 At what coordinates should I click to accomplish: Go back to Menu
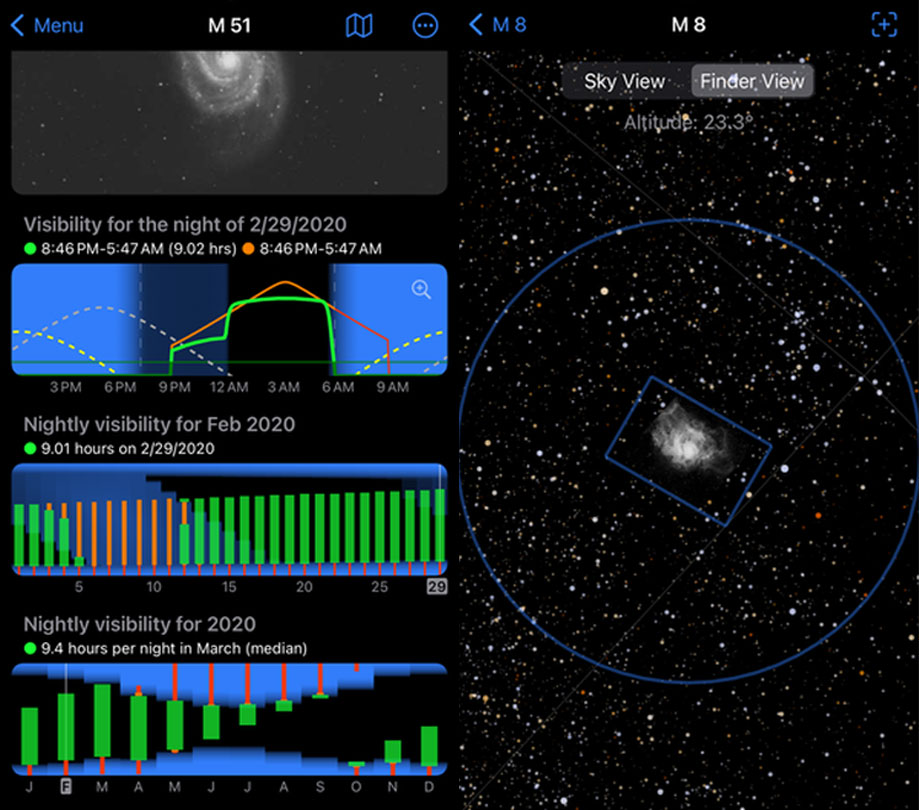pyautogui.click(x=58, y=26)
